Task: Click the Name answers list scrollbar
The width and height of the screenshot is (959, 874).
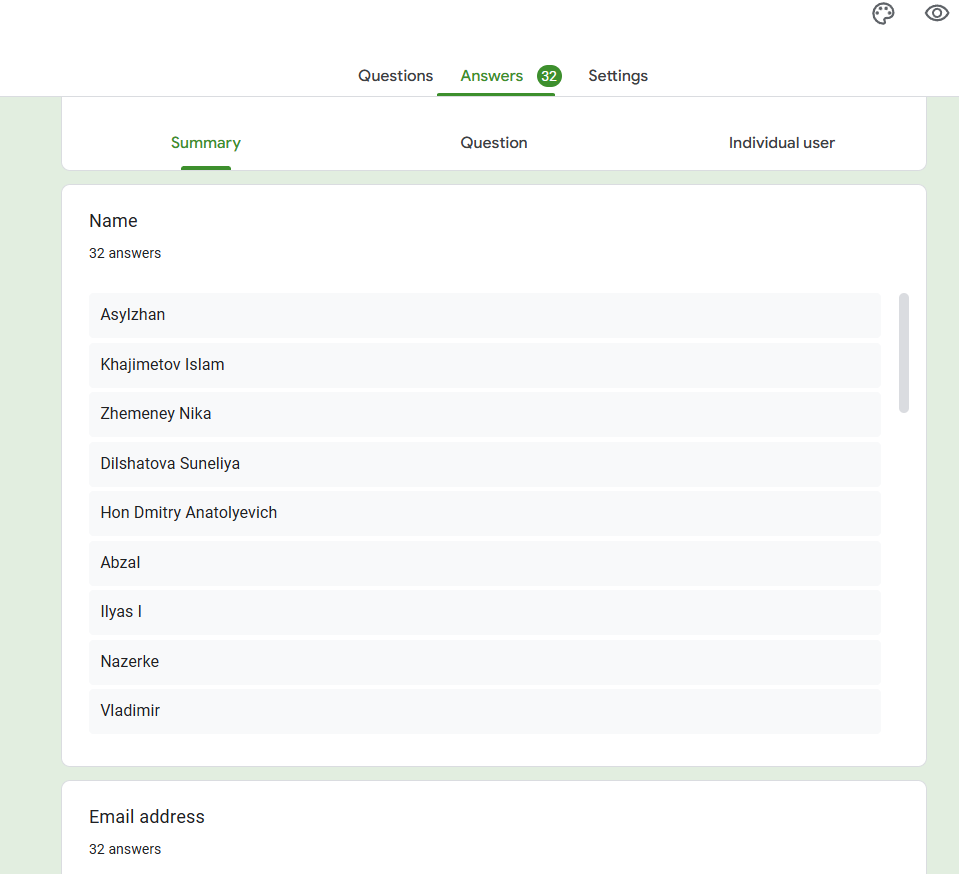Action: (904, 352)
